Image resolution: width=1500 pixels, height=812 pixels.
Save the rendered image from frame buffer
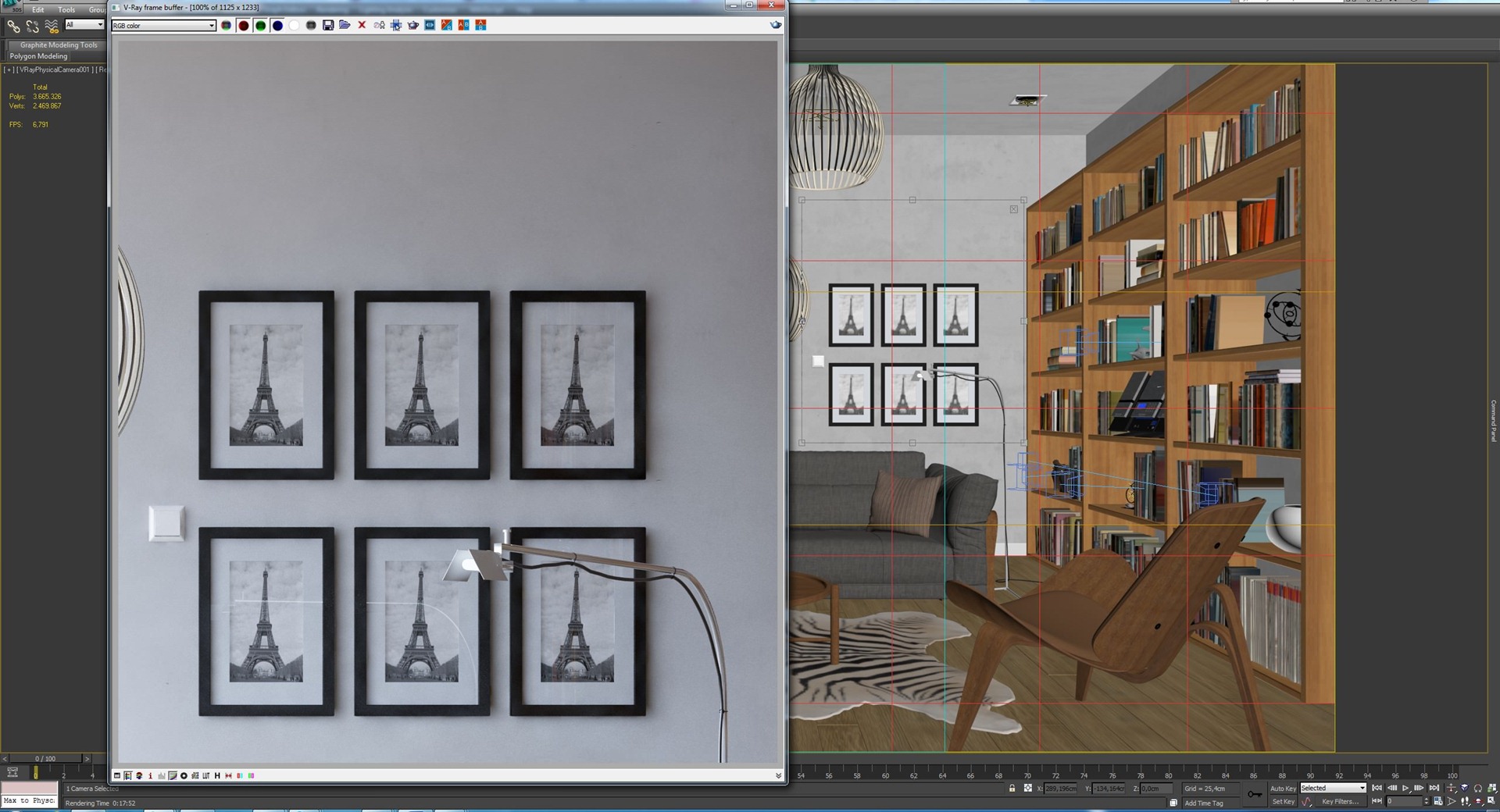[328, 26]
